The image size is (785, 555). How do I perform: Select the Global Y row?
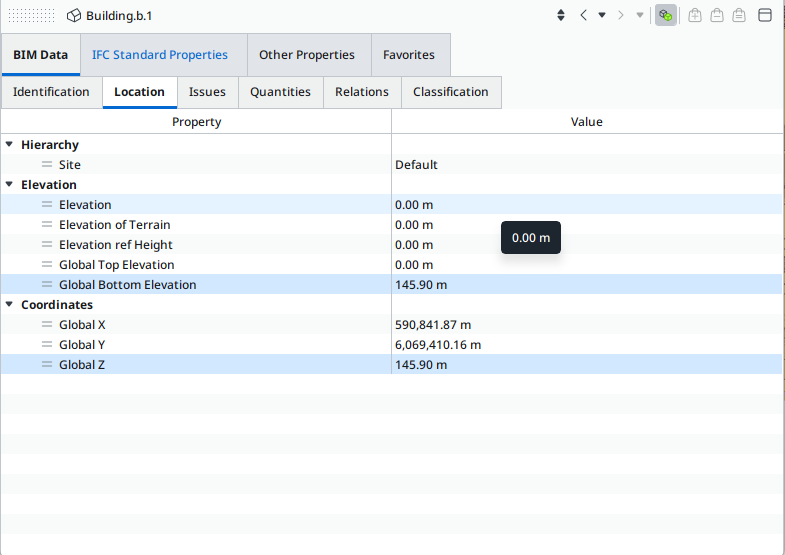pyautogui.click(x=391, y=344)
